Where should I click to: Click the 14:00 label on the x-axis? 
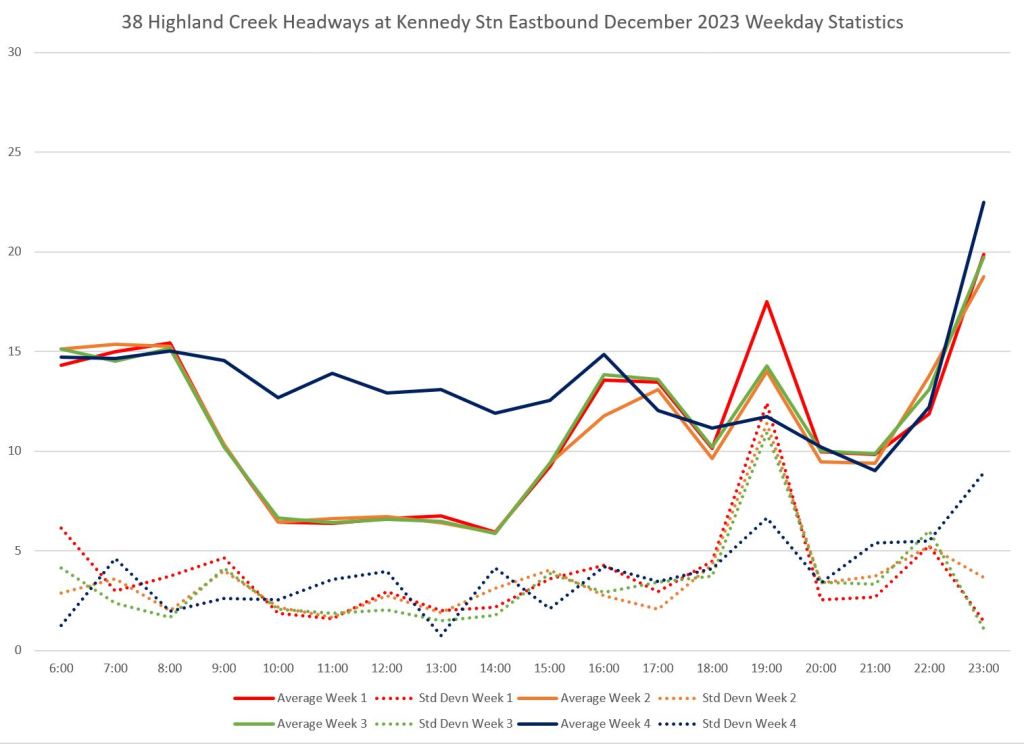[495, 667]
